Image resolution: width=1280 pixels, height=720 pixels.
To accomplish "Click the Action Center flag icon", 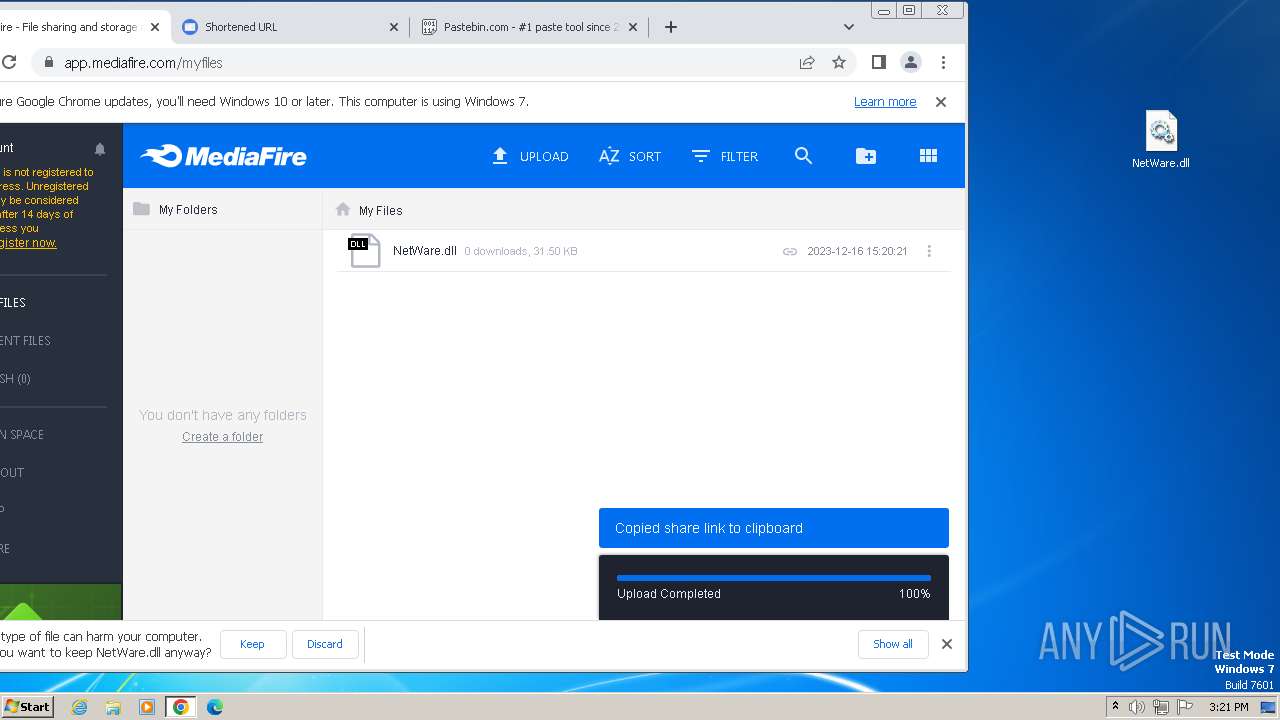I will pyautogui.click(x=1185, y=707).
